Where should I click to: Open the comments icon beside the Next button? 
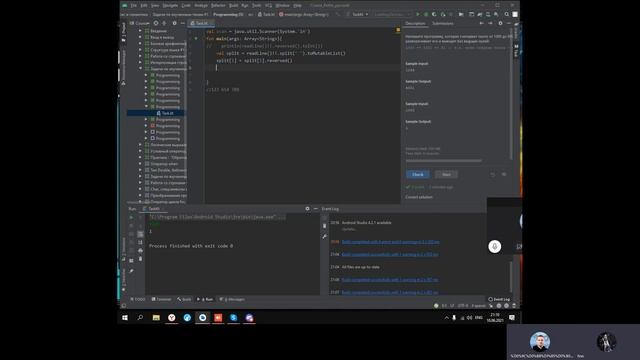[504, 174]
